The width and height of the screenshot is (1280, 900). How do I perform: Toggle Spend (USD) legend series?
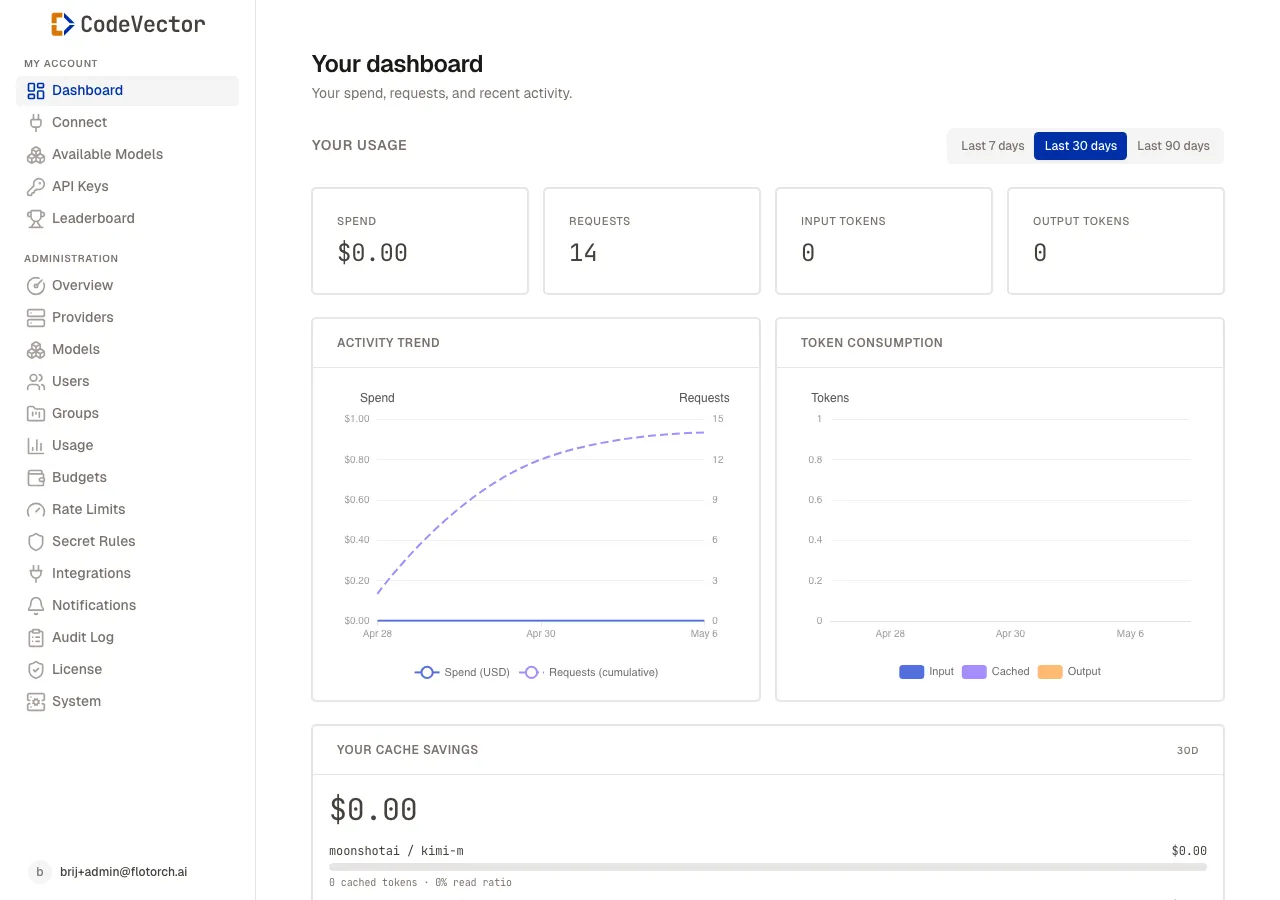462,673
